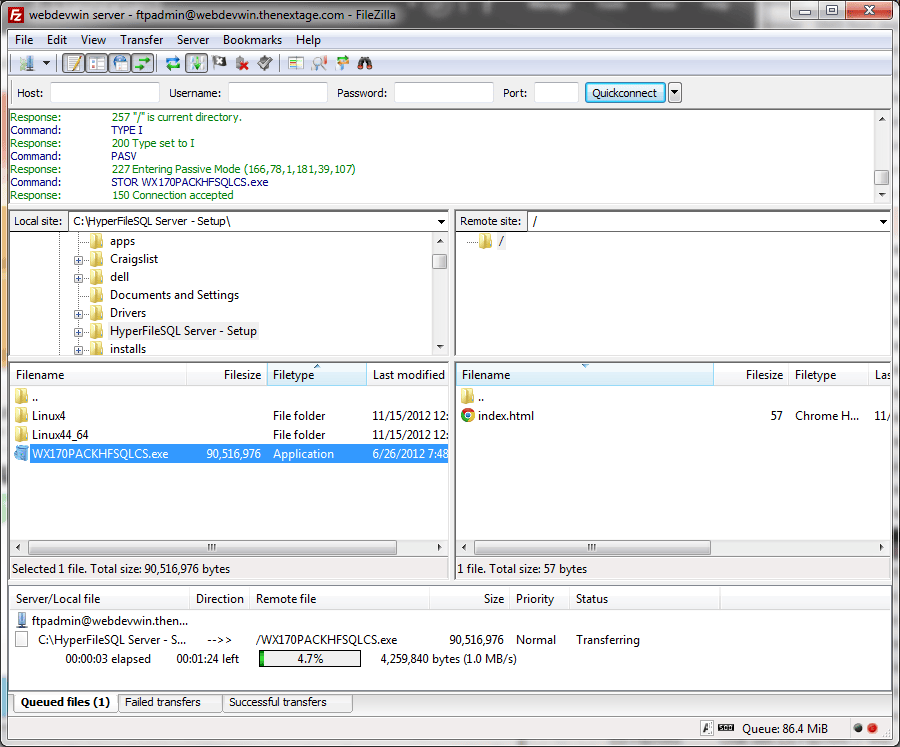Open Local site path dropdown
Viewport: 900px width, 747px height.
pos(441,222)
